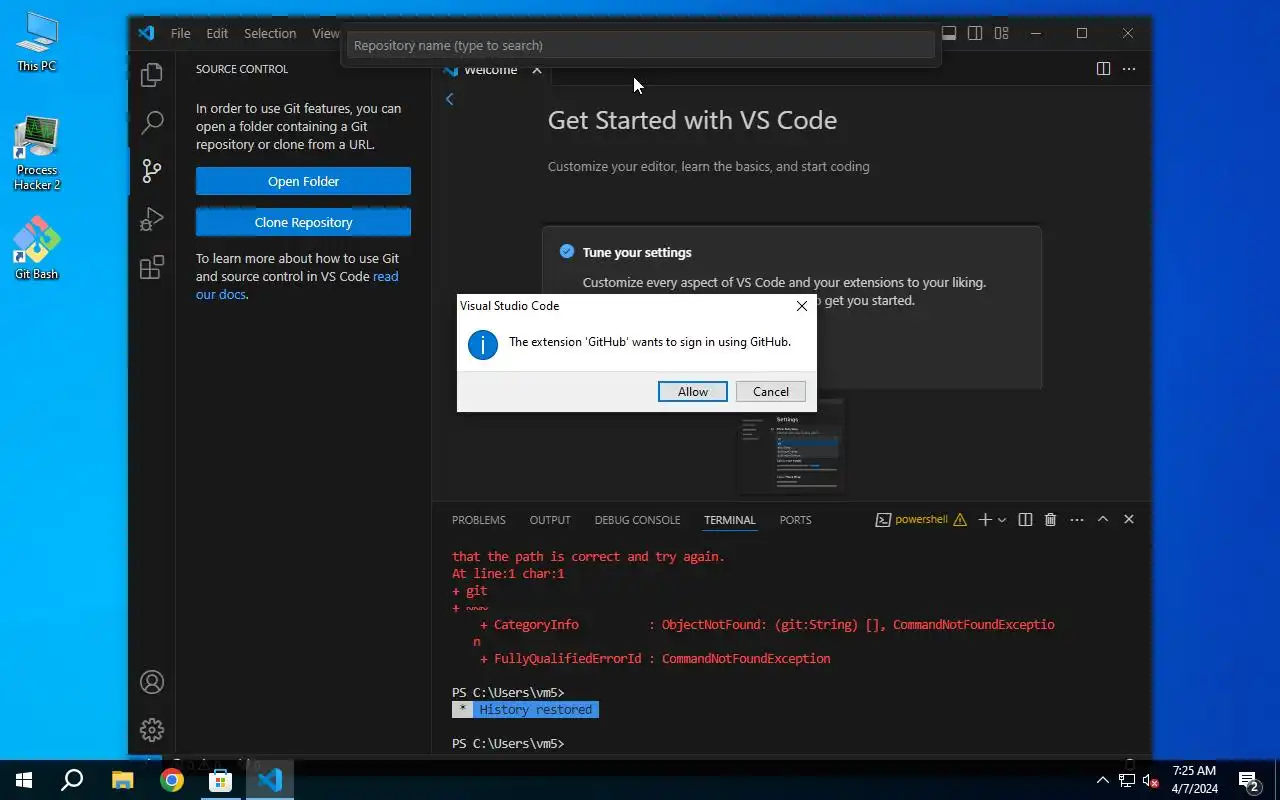Image resolution: width=1280 pixels, height=800 pixels.
Task: Click the Clone Repository button
Action: (303, 222)
